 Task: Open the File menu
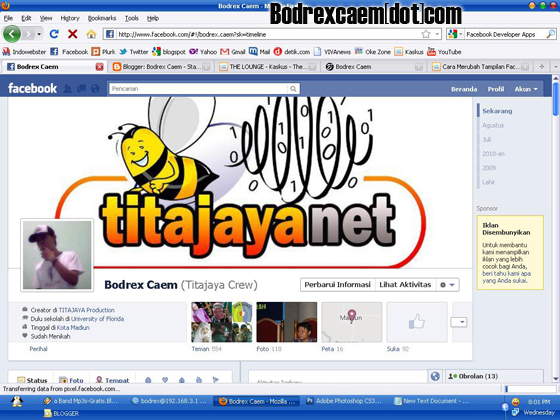pos(8,18)
